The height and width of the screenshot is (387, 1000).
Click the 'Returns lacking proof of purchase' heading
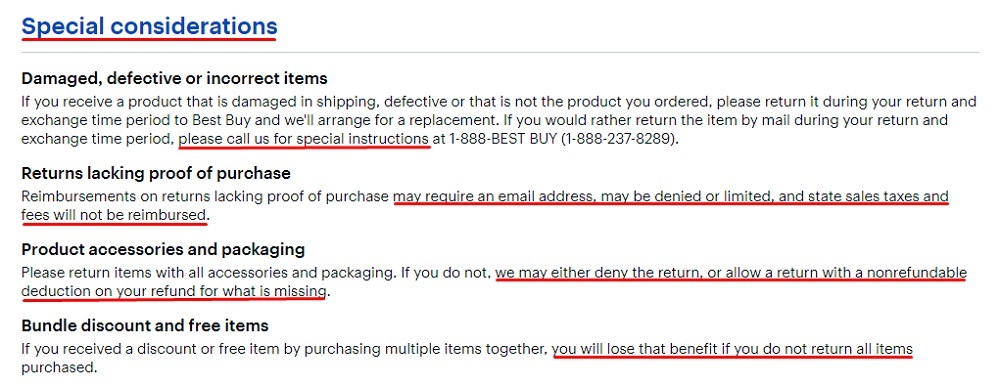pos(156,173)
